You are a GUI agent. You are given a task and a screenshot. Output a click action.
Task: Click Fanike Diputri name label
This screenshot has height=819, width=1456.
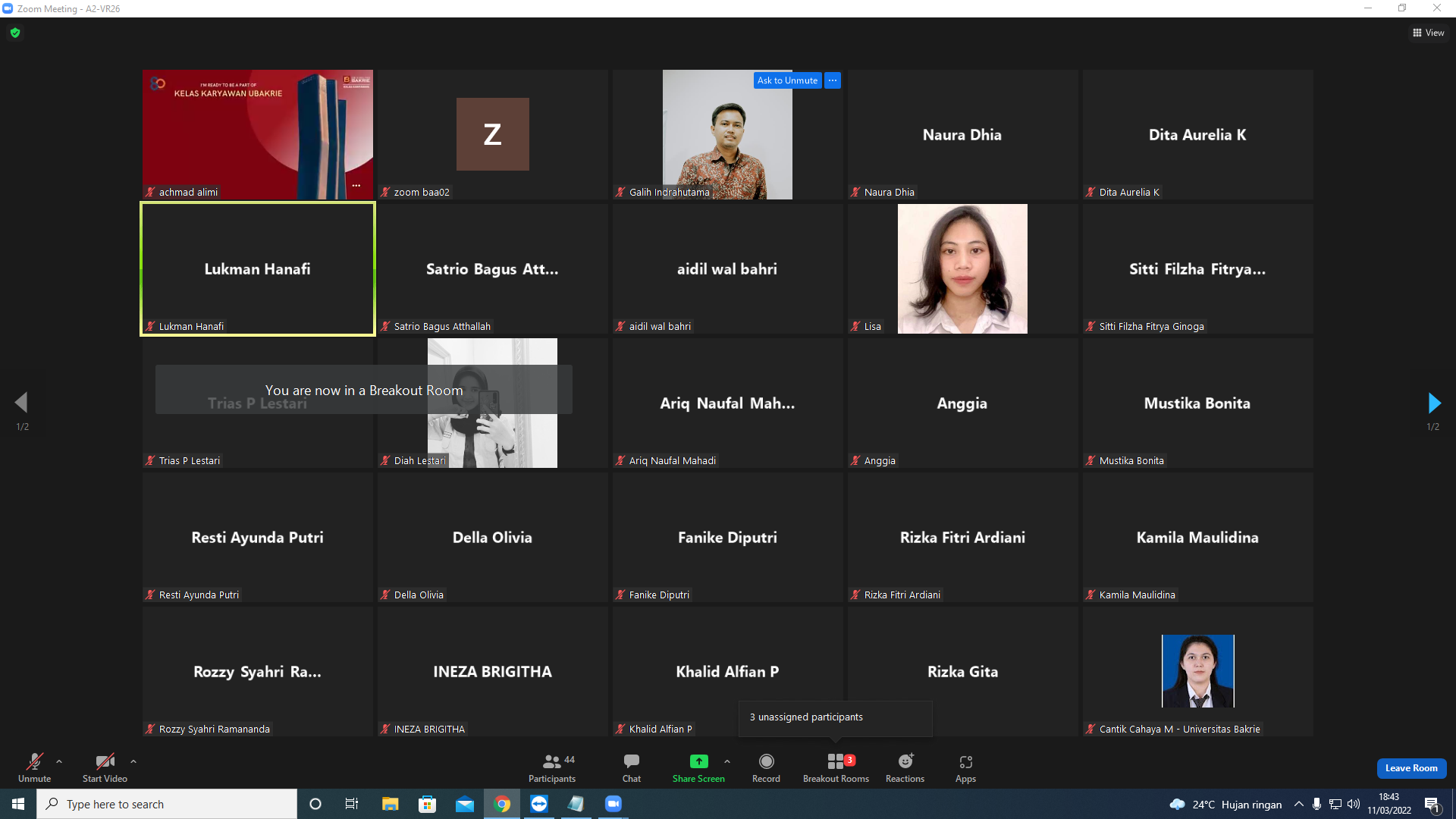(x=659, y=595)
